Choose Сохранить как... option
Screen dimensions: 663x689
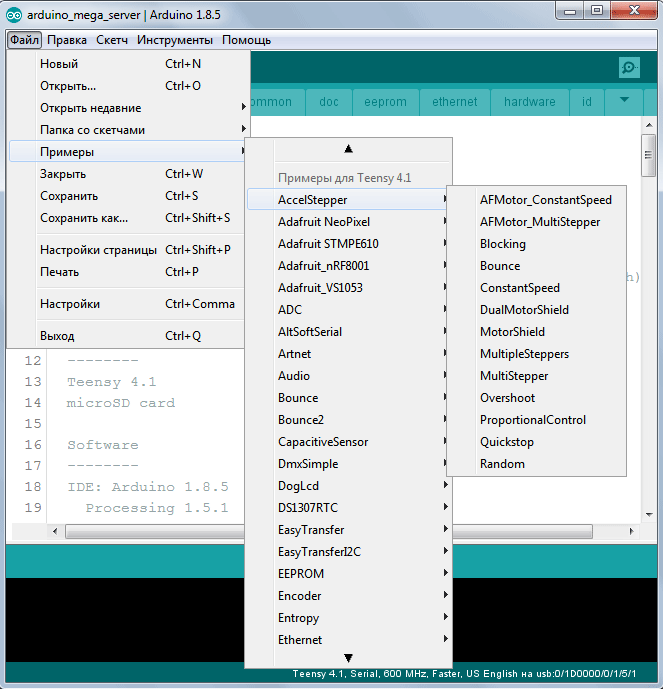coord(127,218)
